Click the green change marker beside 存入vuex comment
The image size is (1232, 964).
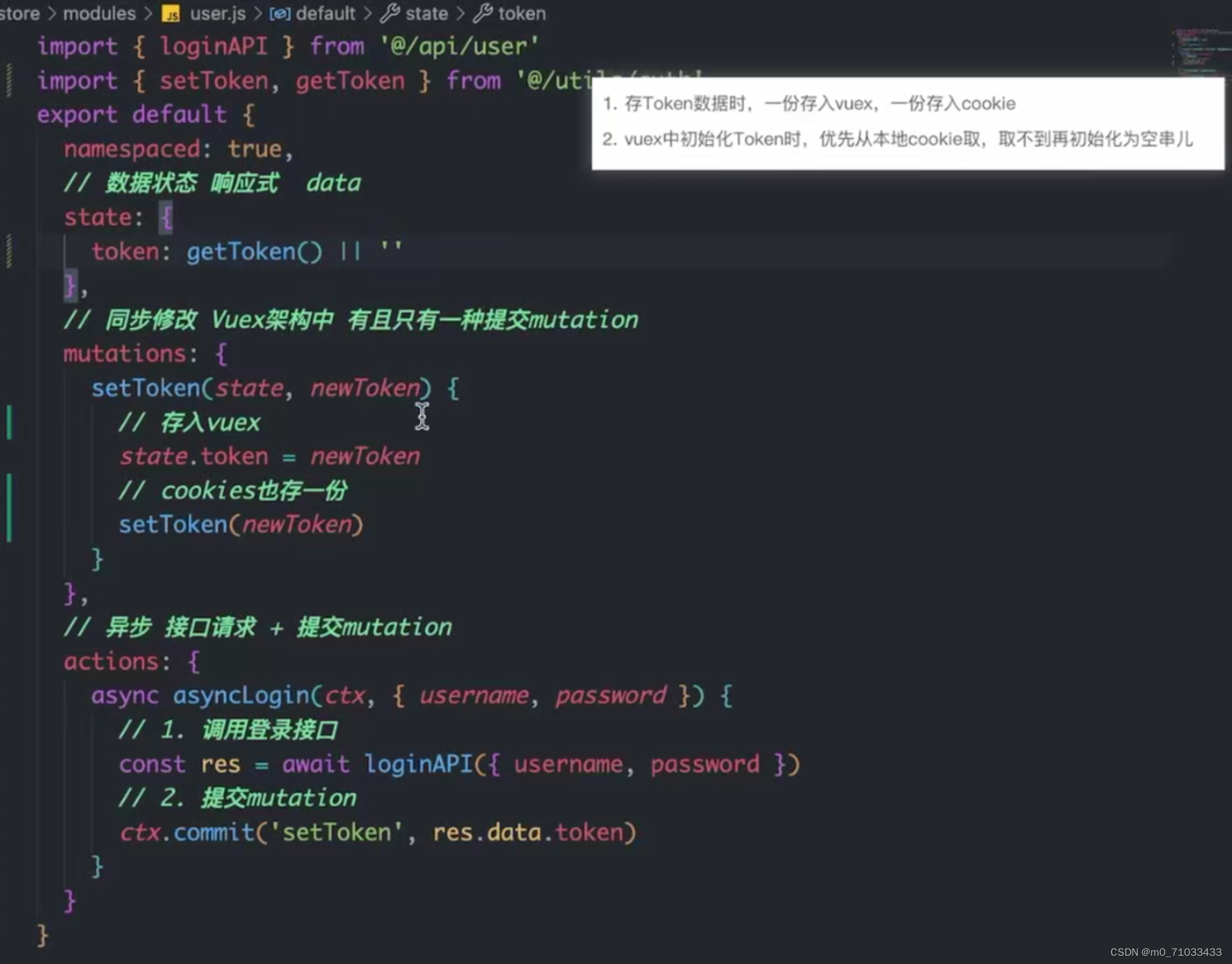pos(9,421)
